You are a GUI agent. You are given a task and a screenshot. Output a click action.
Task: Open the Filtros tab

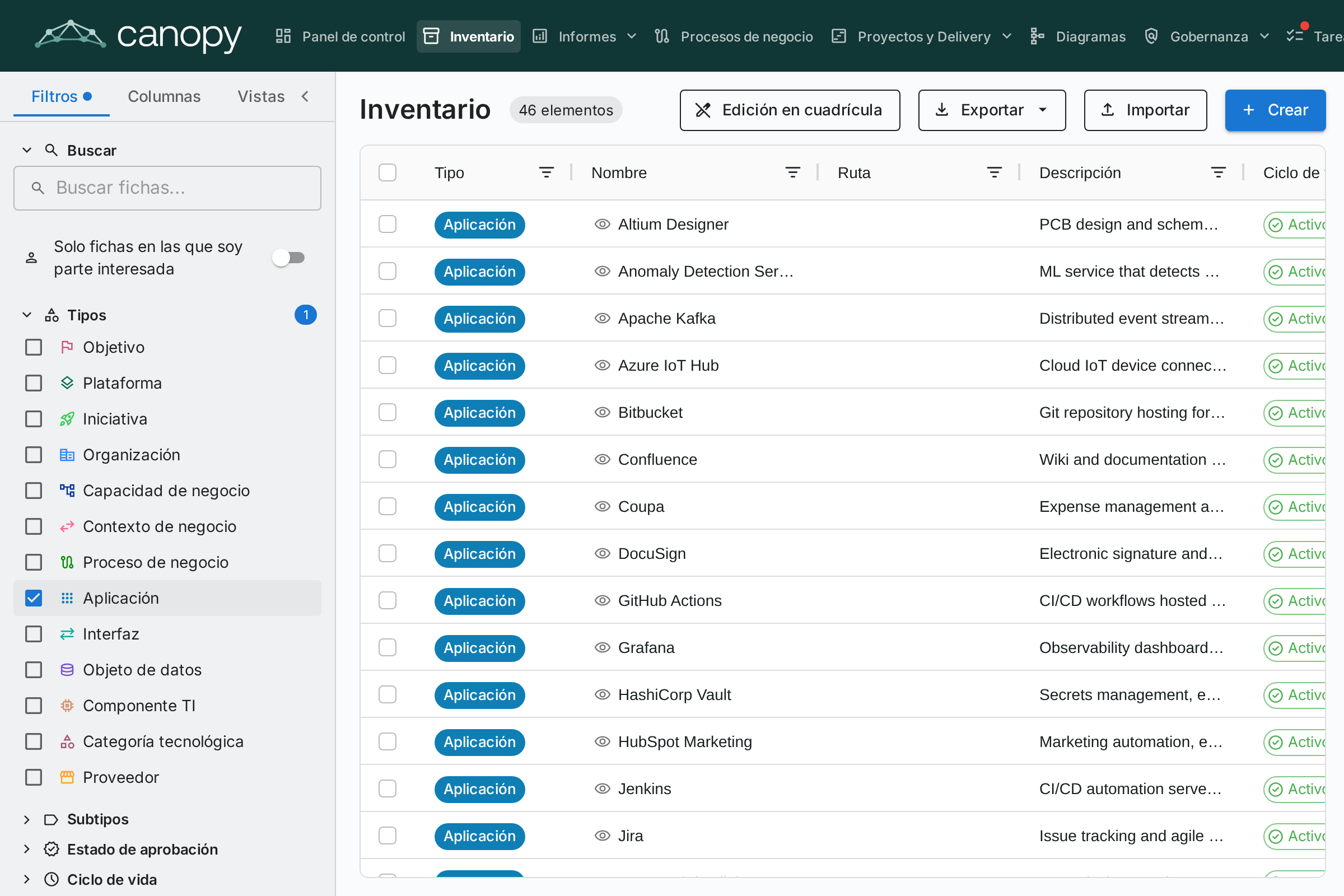coord(61,96)
